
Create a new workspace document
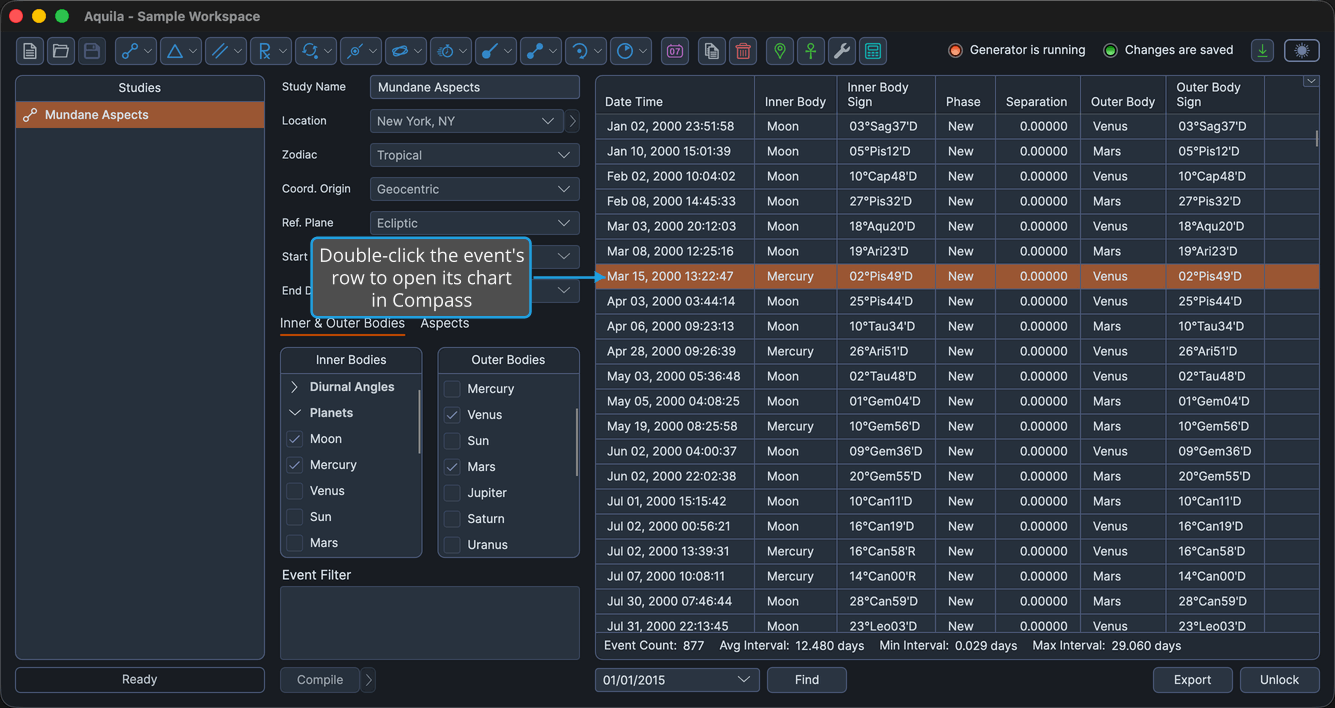point(30,51)
